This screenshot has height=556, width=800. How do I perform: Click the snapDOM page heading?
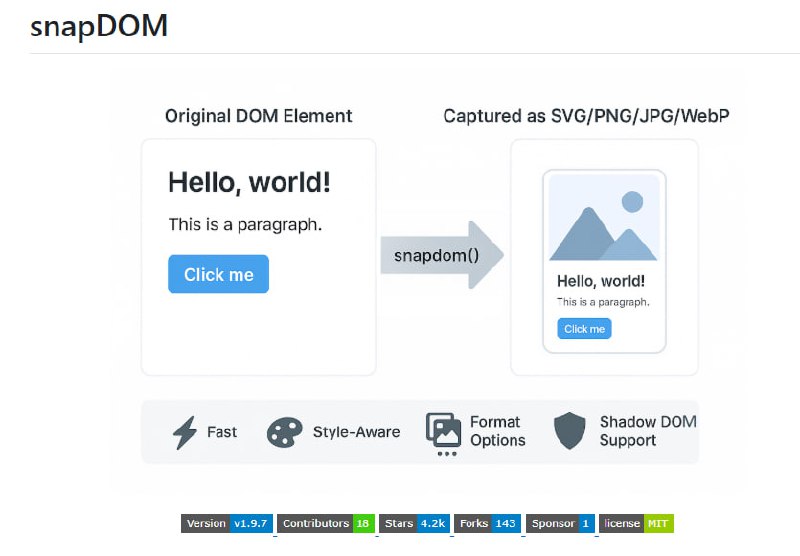point(99,27)
